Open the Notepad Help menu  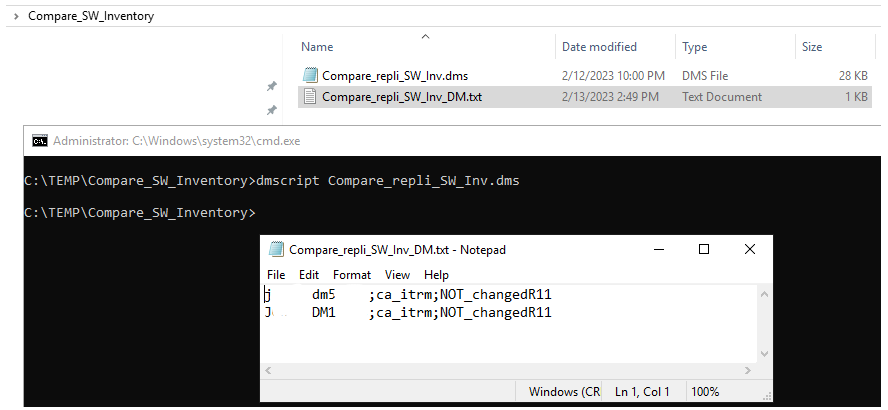[436, 274]
